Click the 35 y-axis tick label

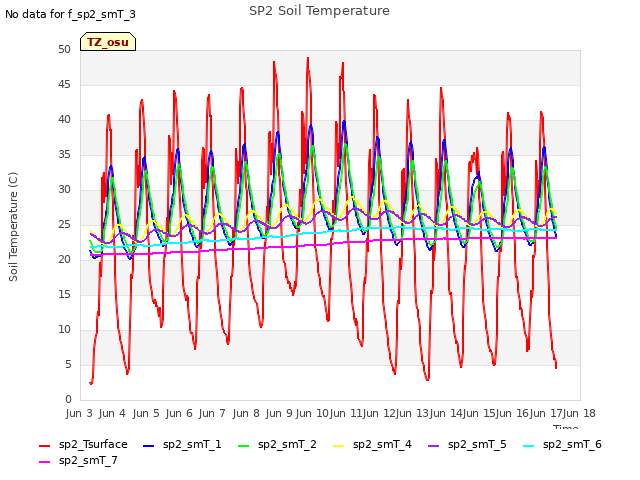64,155
